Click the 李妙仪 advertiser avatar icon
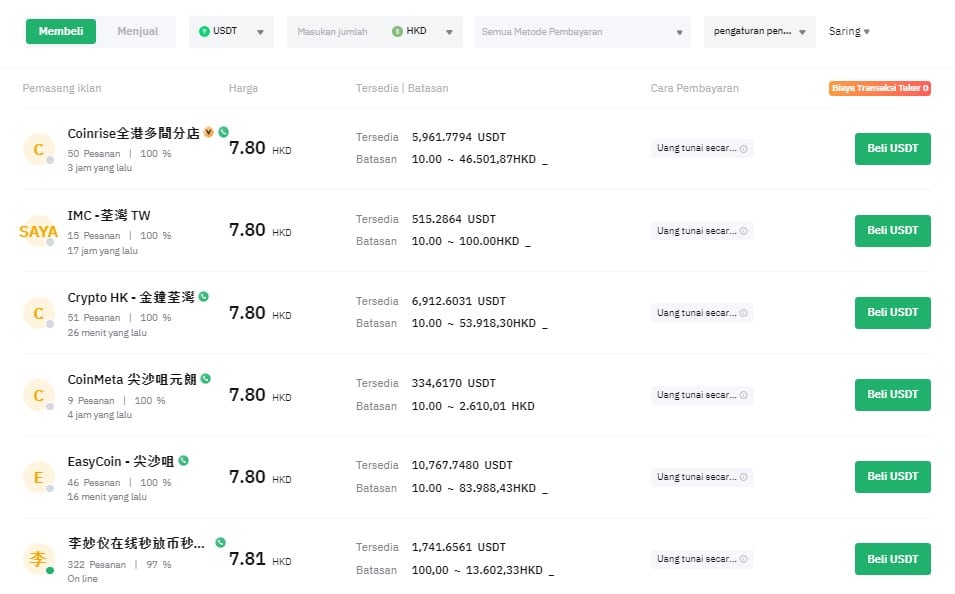The image size is (955, 594). (38, 559)
